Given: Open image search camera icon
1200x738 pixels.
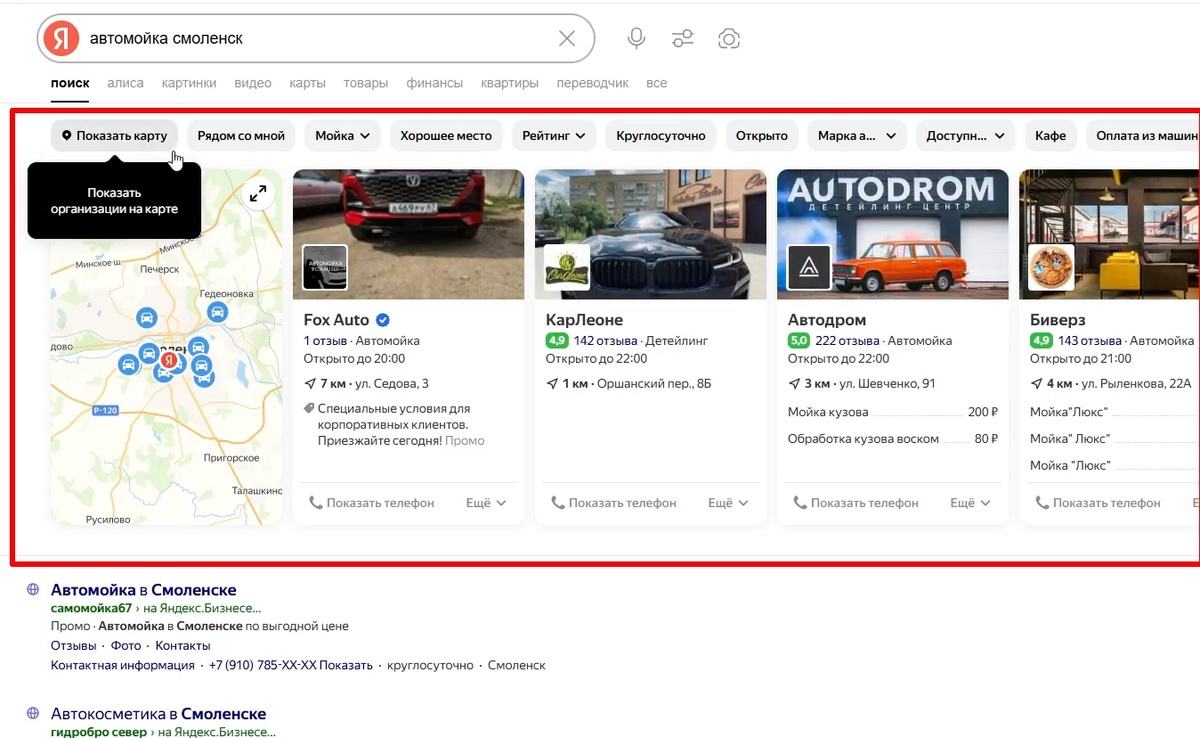Looking at the screenshot, I should (x=729, y=39).
